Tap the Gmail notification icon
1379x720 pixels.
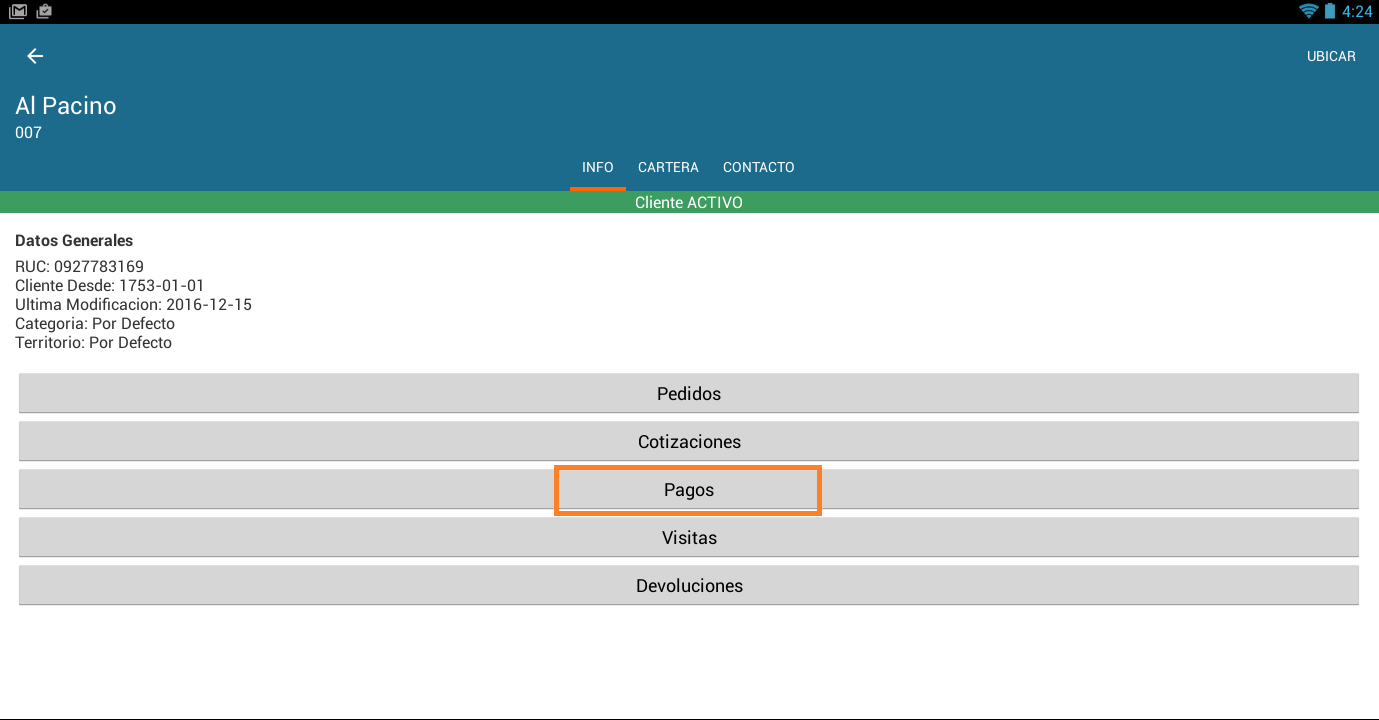[x=18, y=12]
